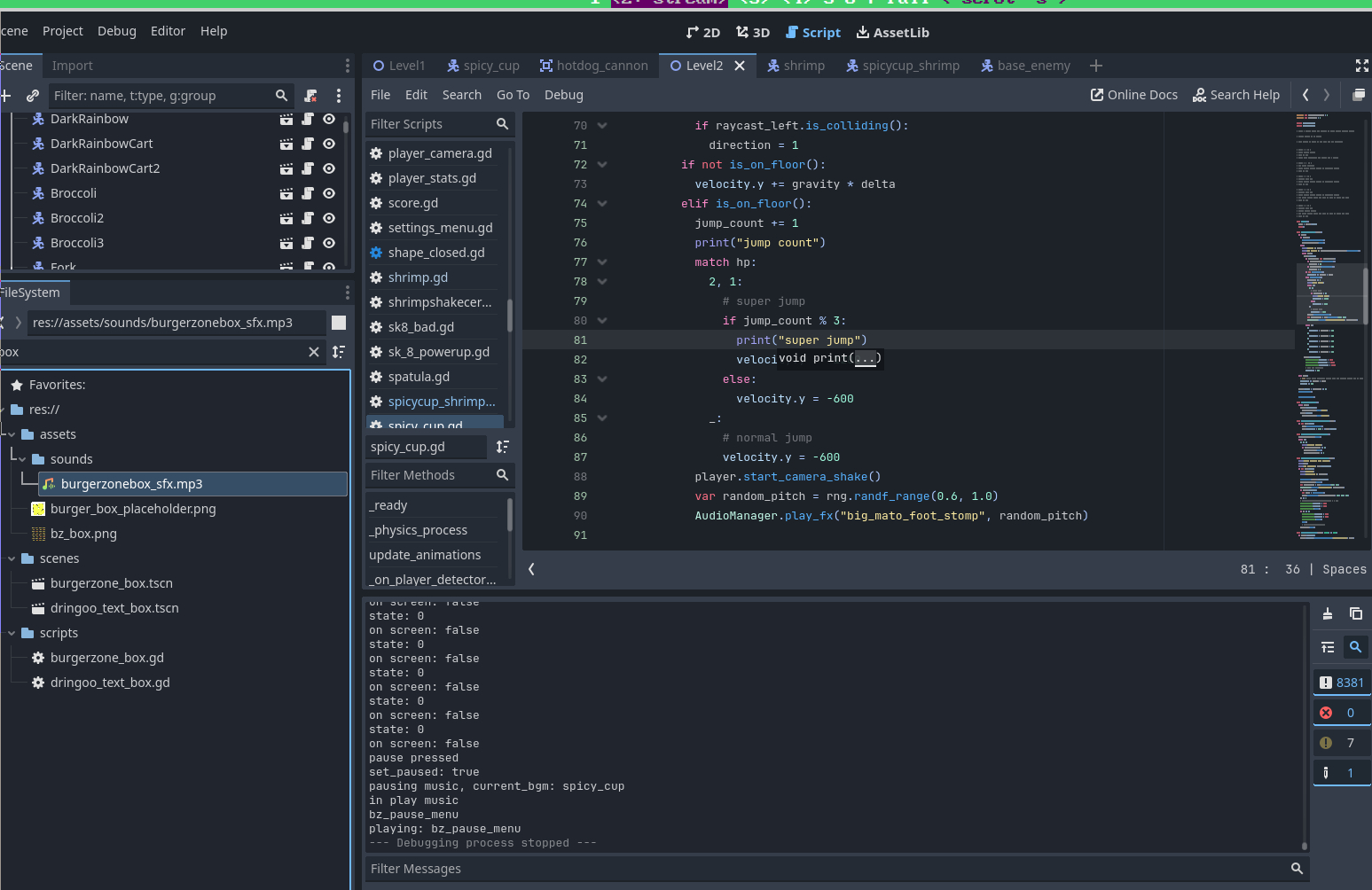Click the instance child scene link icon

coord(33,96)
